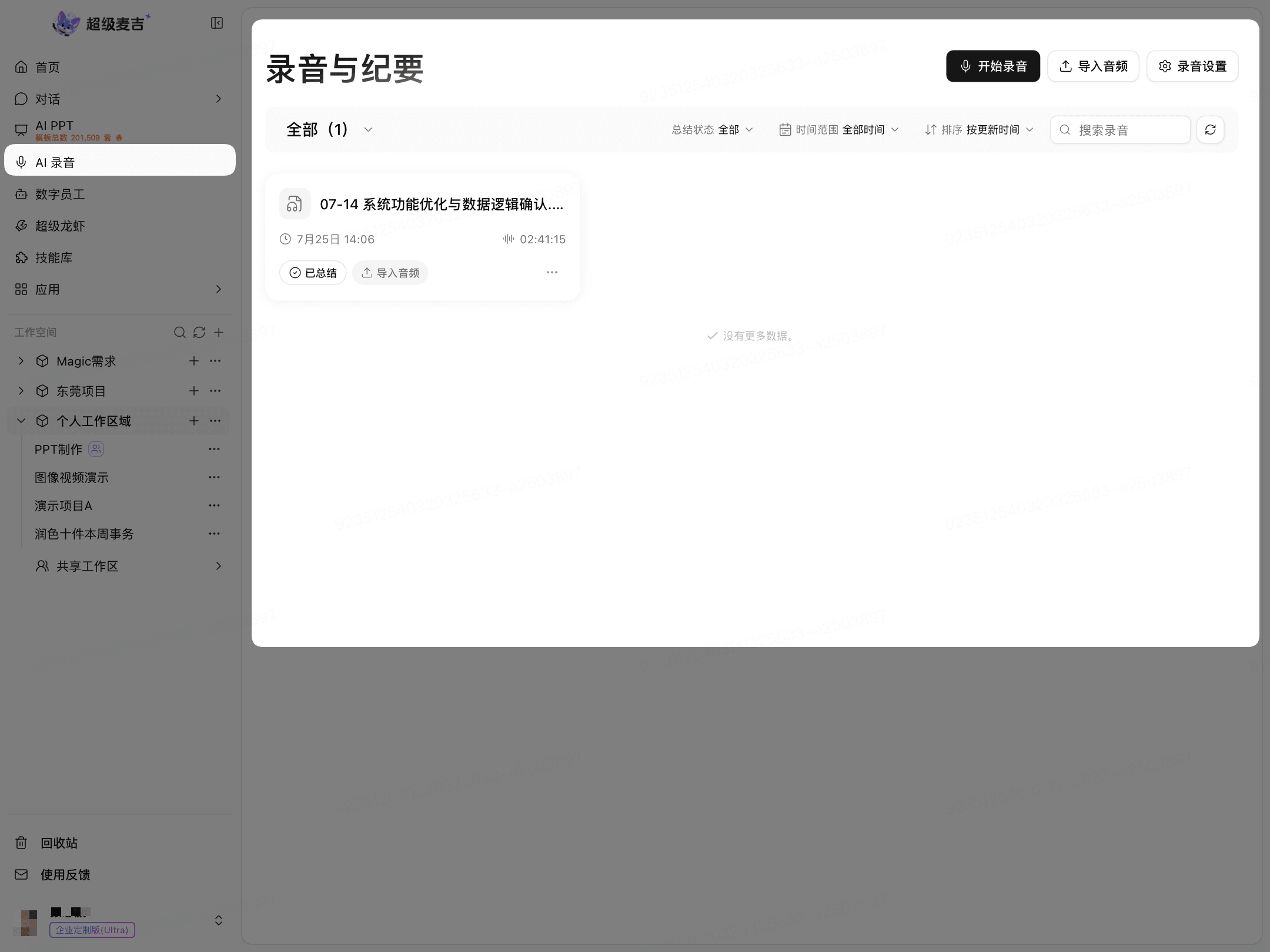Image resolution: width=1270 pixels, height=952 pixels.
Task: Open more options for 图像视频演示
Action: 214,477
